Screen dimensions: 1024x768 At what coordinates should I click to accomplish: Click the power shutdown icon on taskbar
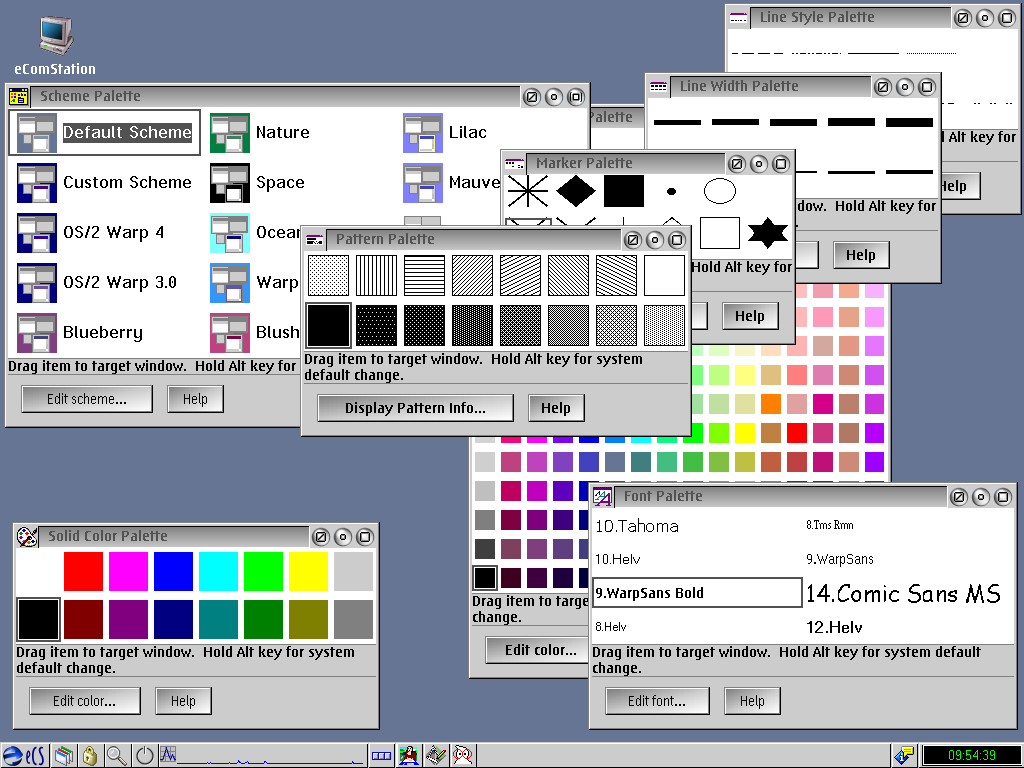click(144, 756)
